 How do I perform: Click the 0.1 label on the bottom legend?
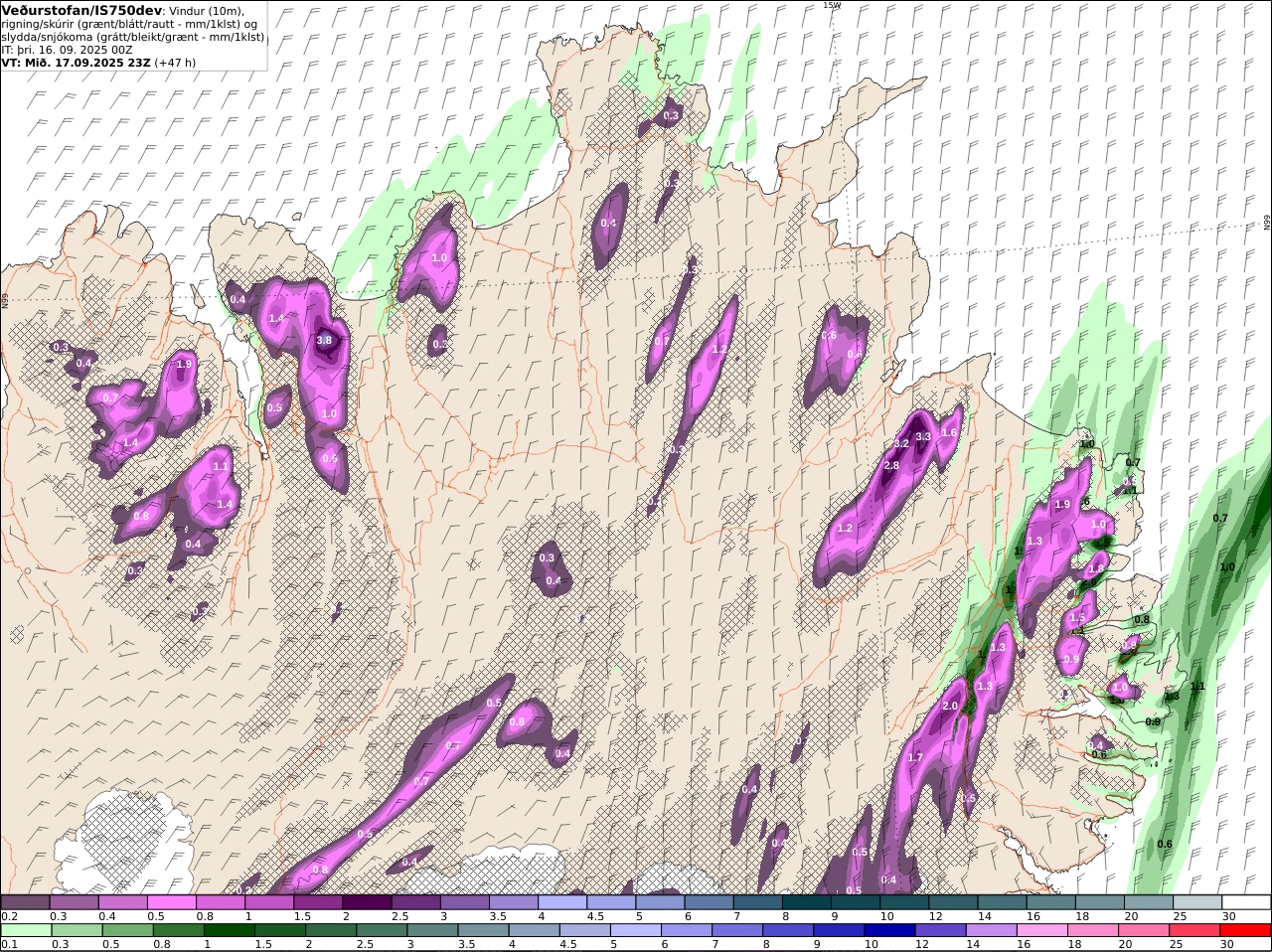pyautogui.click(x=9, y=944)
